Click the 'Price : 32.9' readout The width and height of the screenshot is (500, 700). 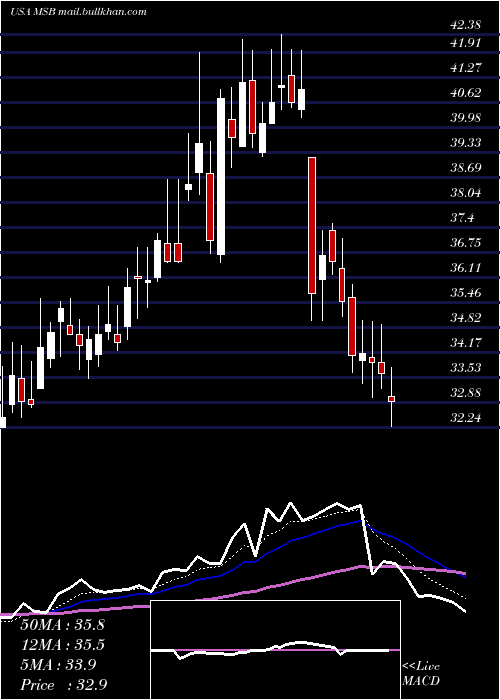click(63, 685)
